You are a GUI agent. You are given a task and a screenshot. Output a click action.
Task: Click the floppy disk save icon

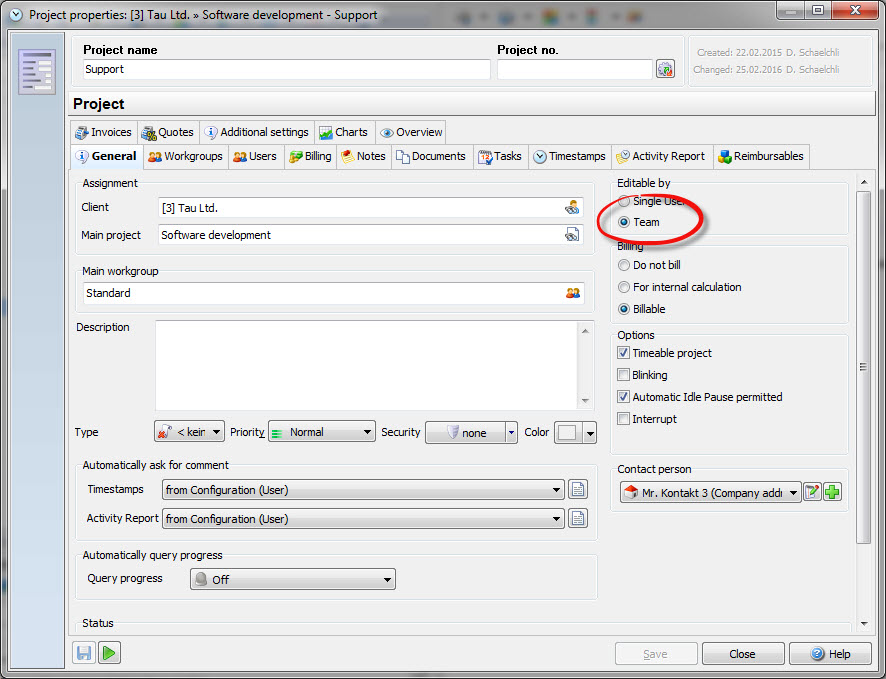(x=84, y=653)
